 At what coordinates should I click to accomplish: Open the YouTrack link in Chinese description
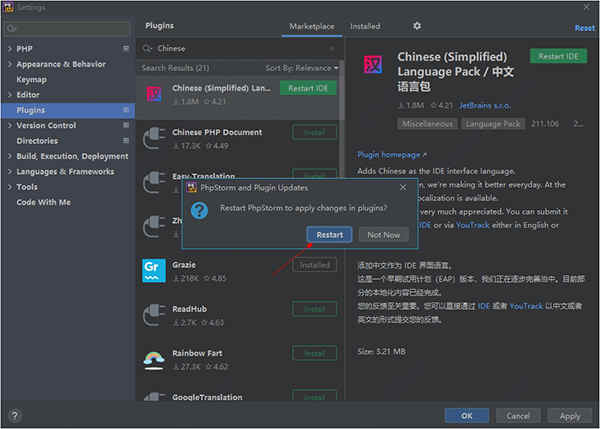pyautogui.click(x=526, y=306)
